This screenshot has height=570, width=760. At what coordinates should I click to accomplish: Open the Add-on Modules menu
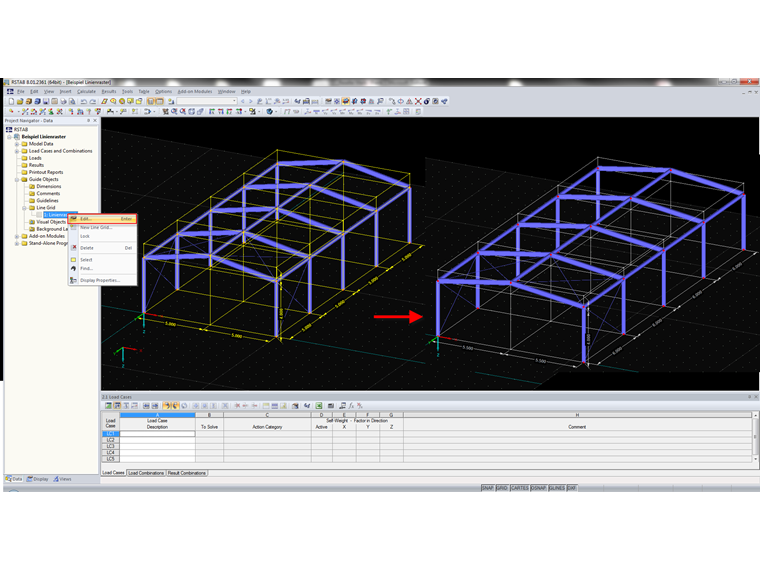pos(195,91)
